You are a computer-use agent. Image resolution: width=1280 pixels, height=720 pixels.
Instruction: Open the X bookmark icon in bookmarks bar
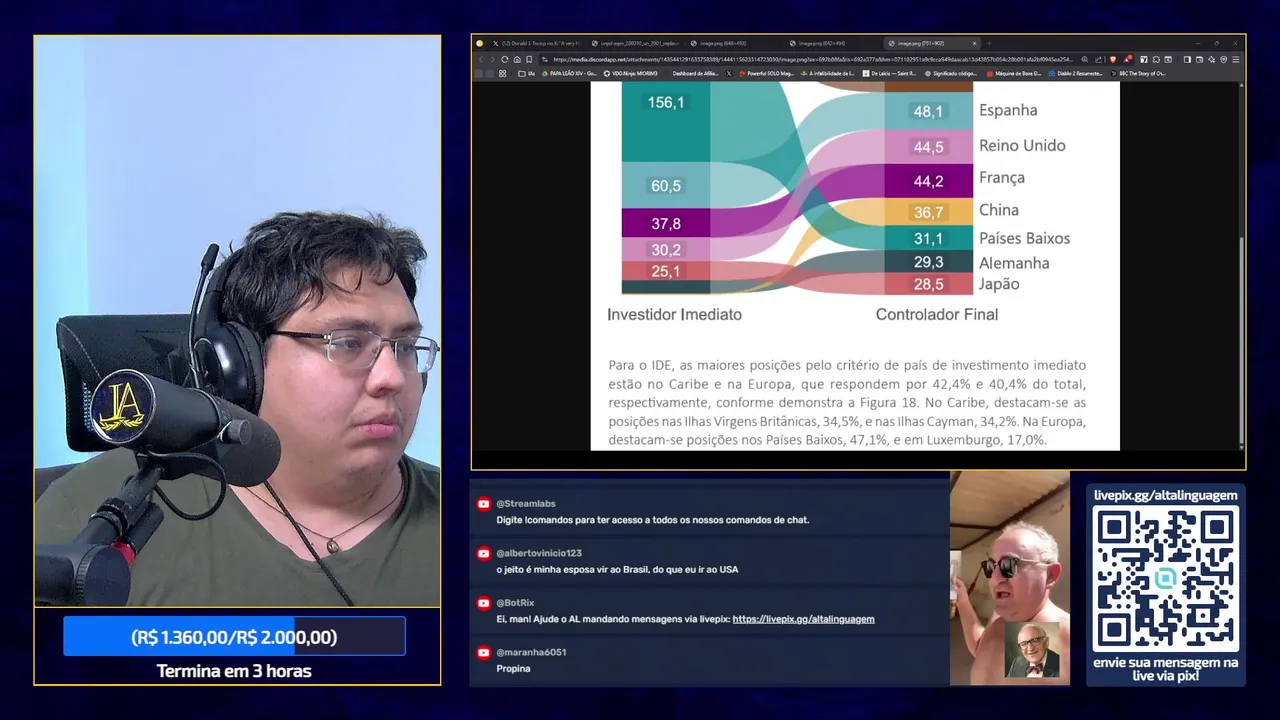[x=729, y=73]
